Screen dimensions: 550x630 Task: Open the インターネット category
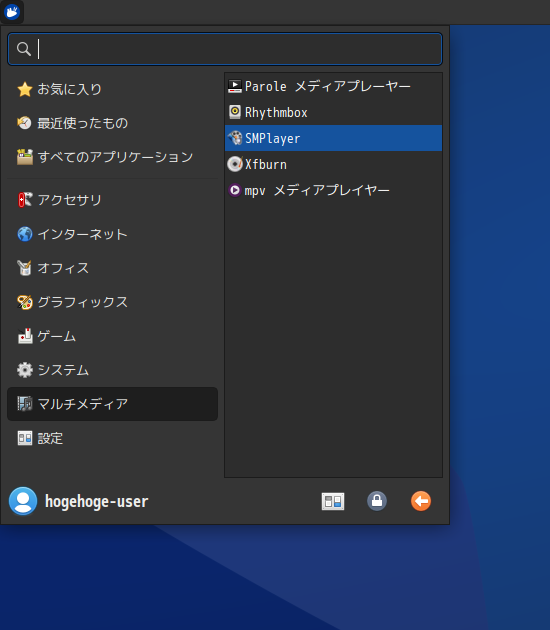pos(112,234)
